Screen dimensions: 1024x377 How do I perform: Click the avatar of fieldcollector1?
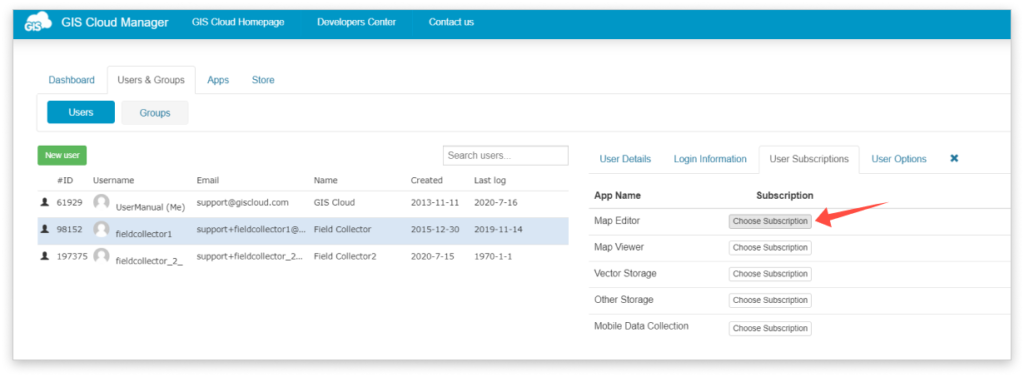[x=101, y=229]
